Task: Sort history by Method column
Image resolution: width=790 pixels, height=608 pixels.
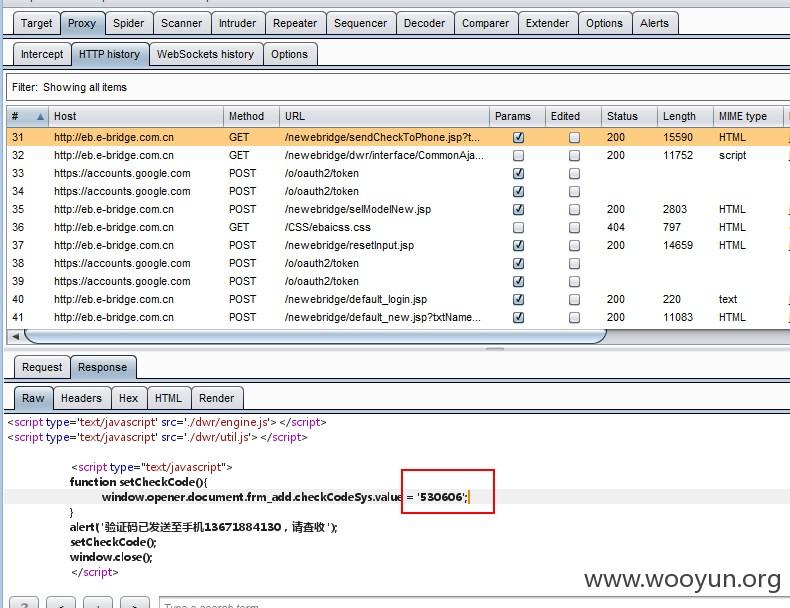Action: 251,116
